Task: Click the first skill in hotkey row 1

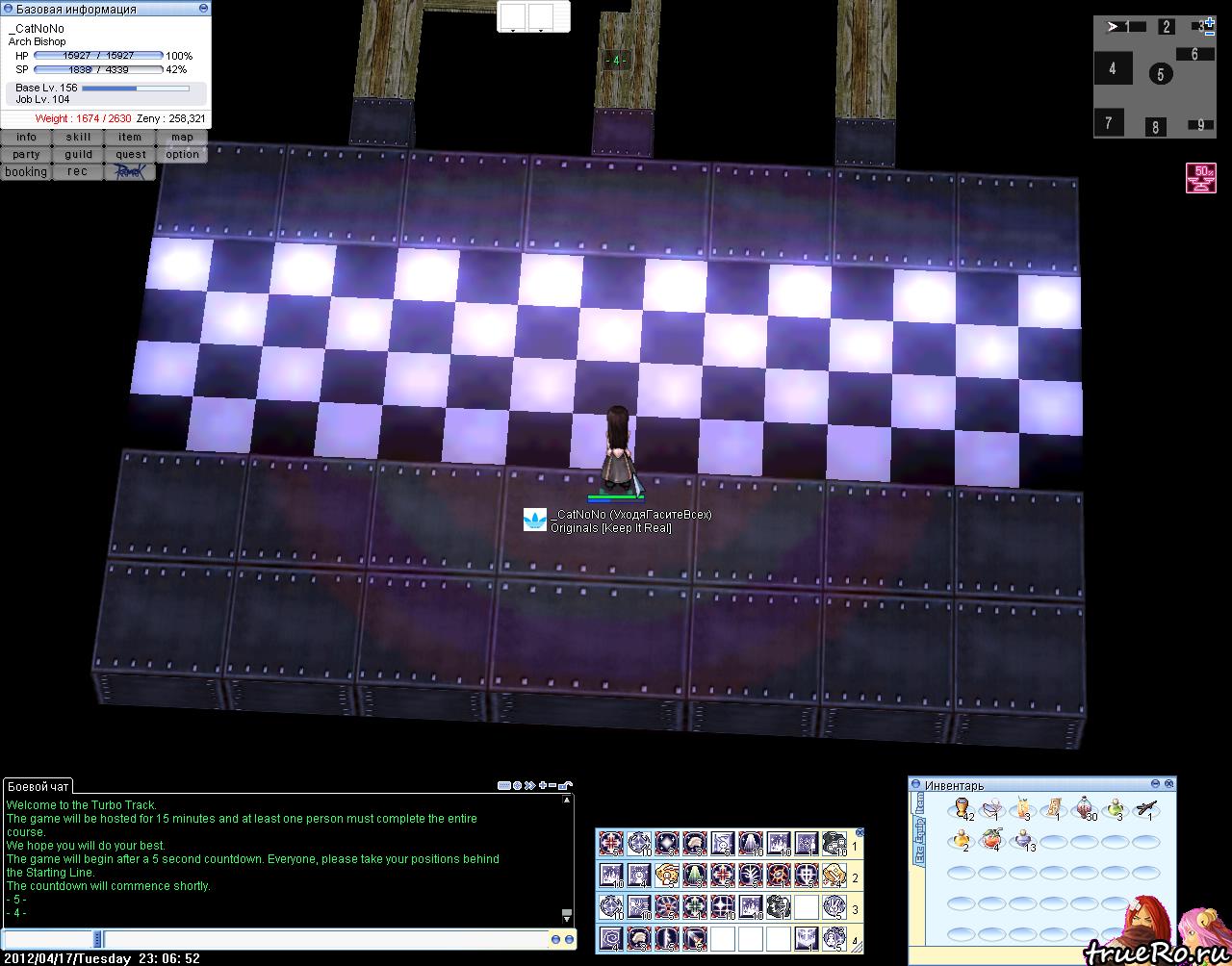Action: tap(611, 845)
